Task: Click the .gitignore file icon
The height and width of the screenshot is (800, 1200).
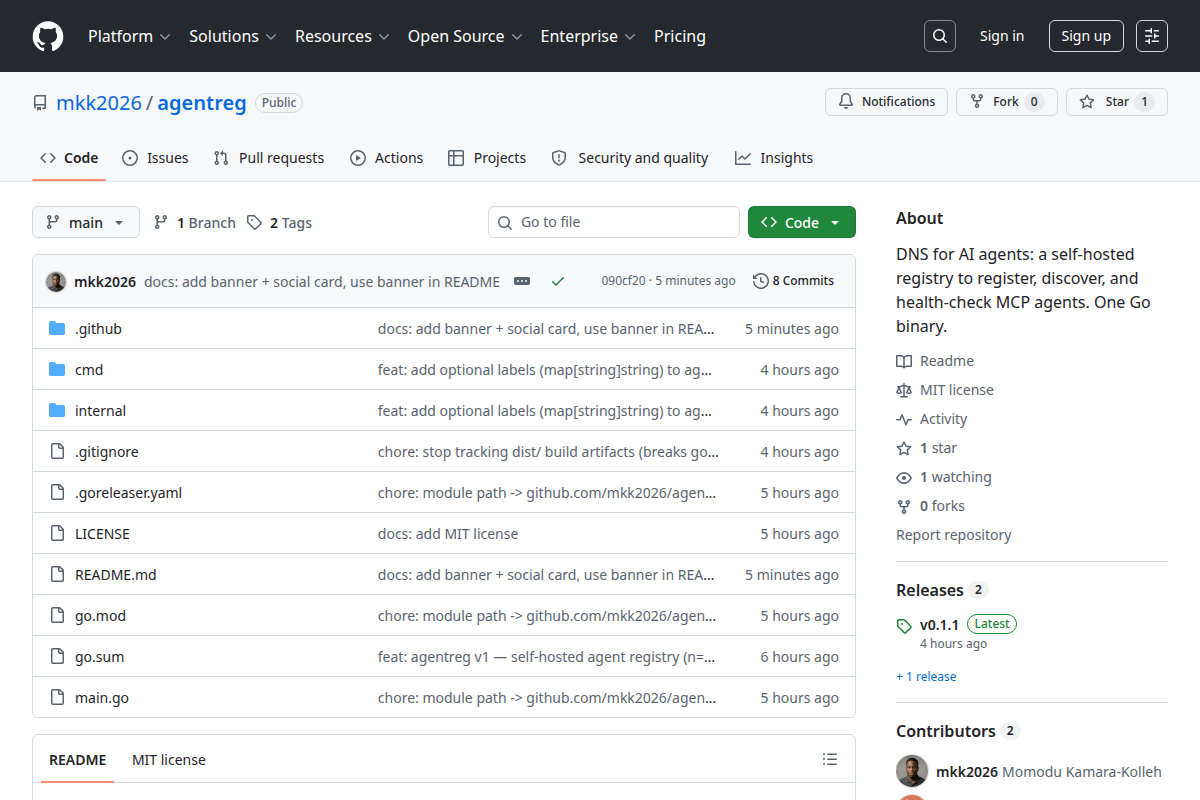Action: tap(57, 451)
